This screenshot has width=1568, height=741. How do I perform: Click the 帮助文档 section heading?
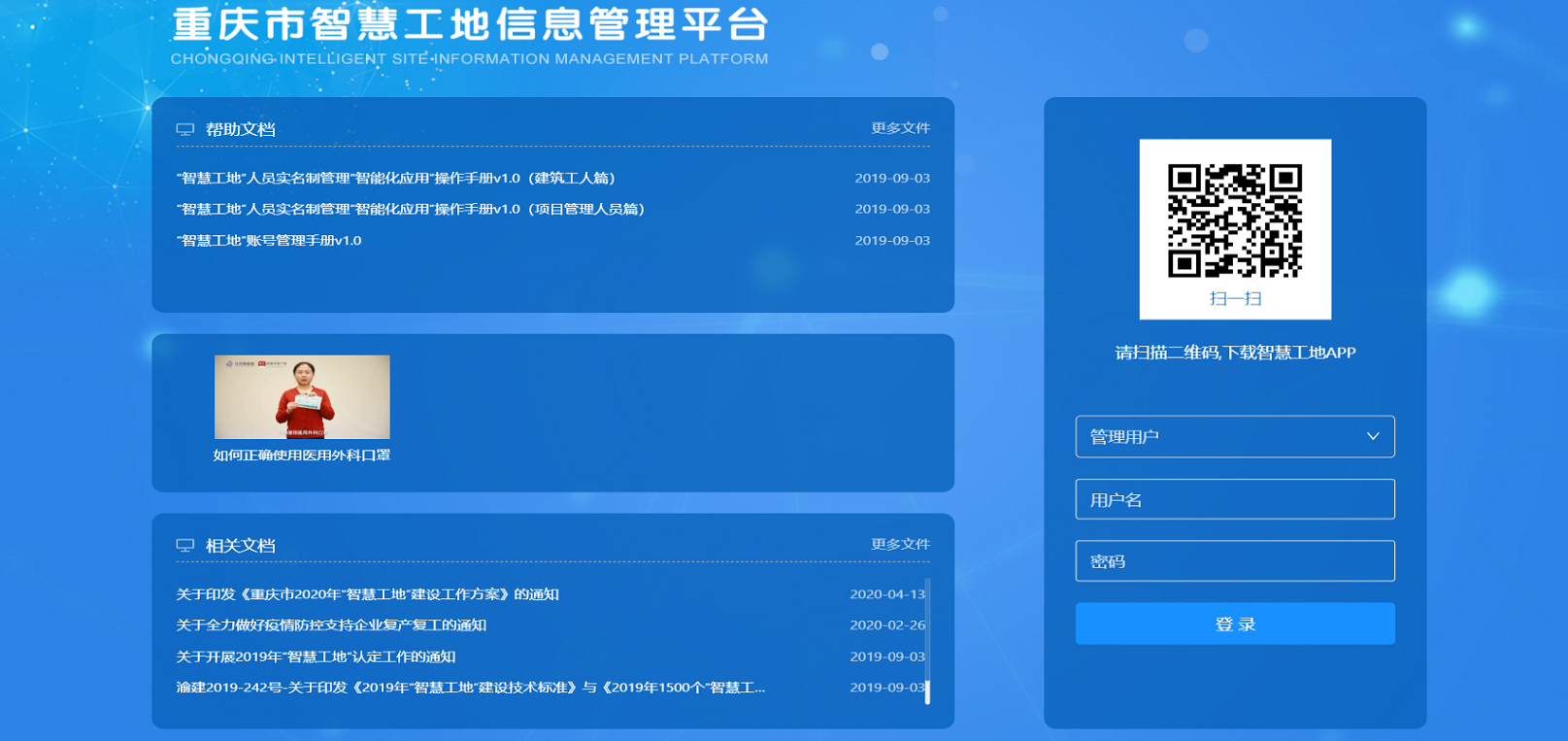[x=241, y=129]
